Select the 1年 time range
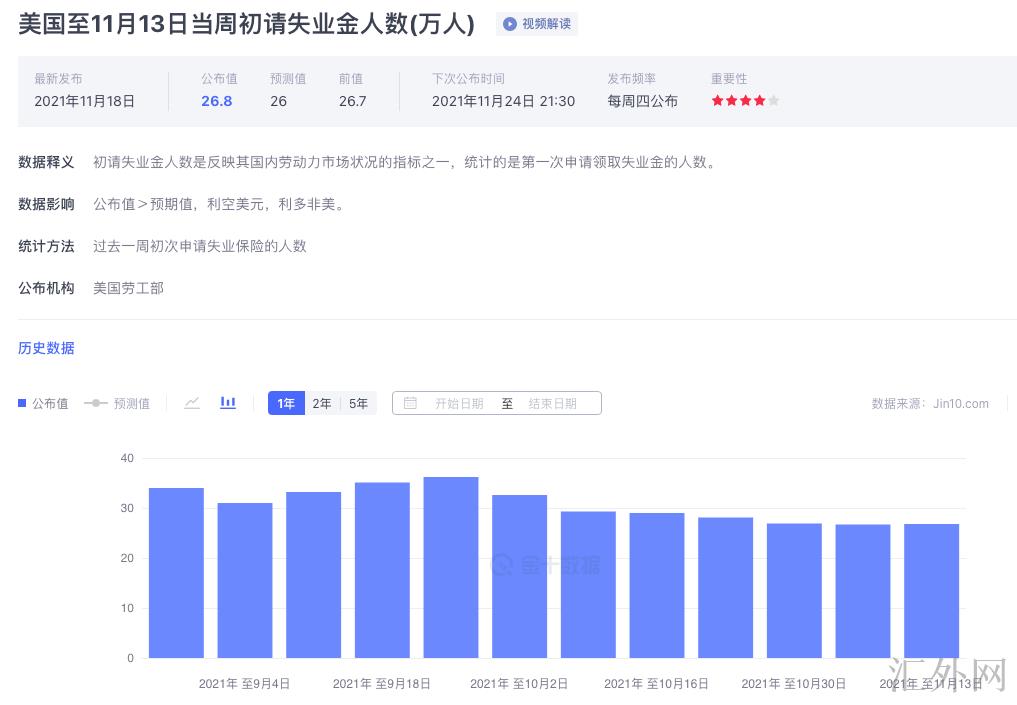This screenshot has height=705, width=1017. [286, 404]
